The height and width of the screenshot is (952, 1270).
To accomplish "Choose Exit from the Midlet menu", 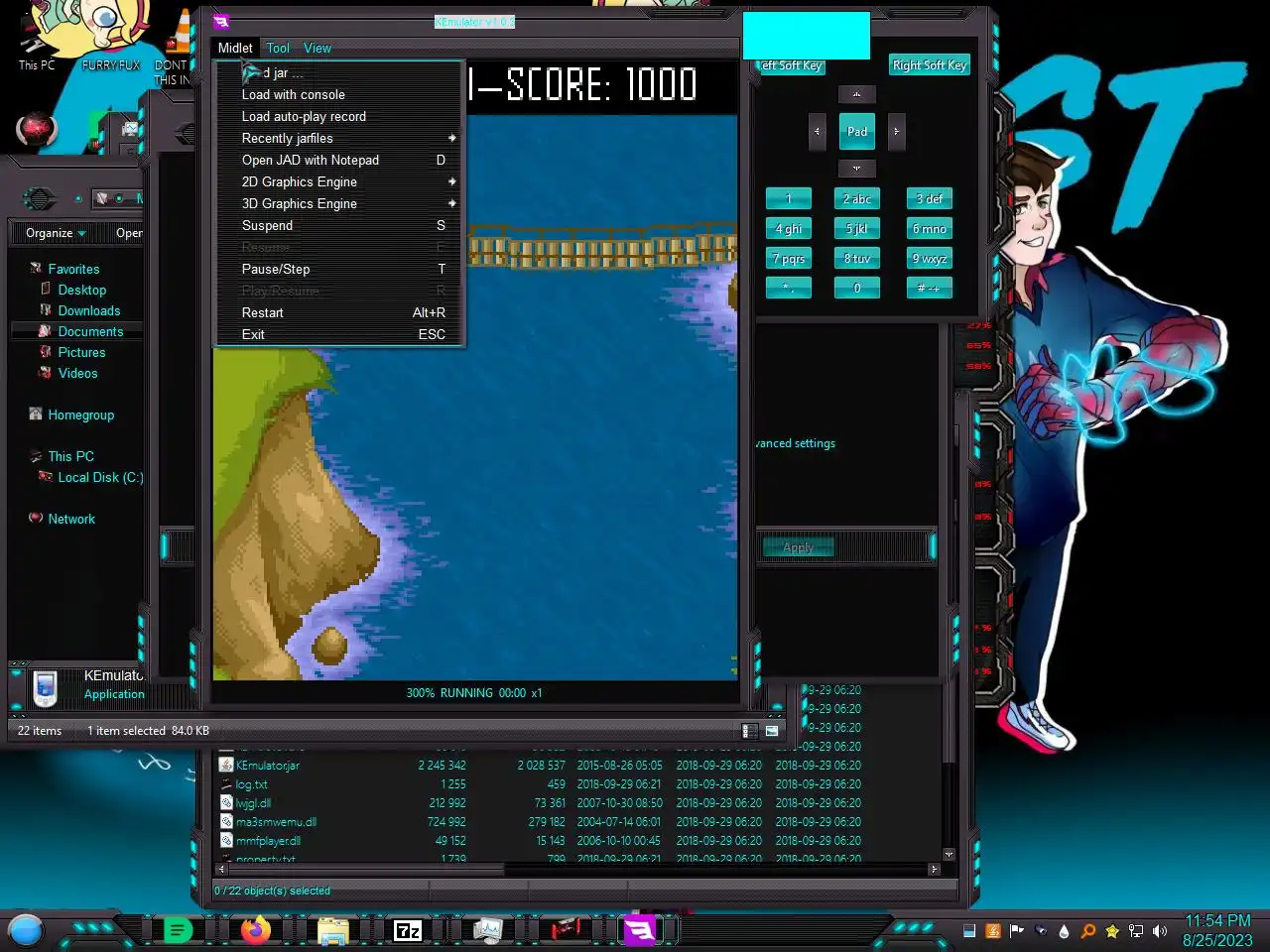I will pyautogui.click(x=339, y=334).
